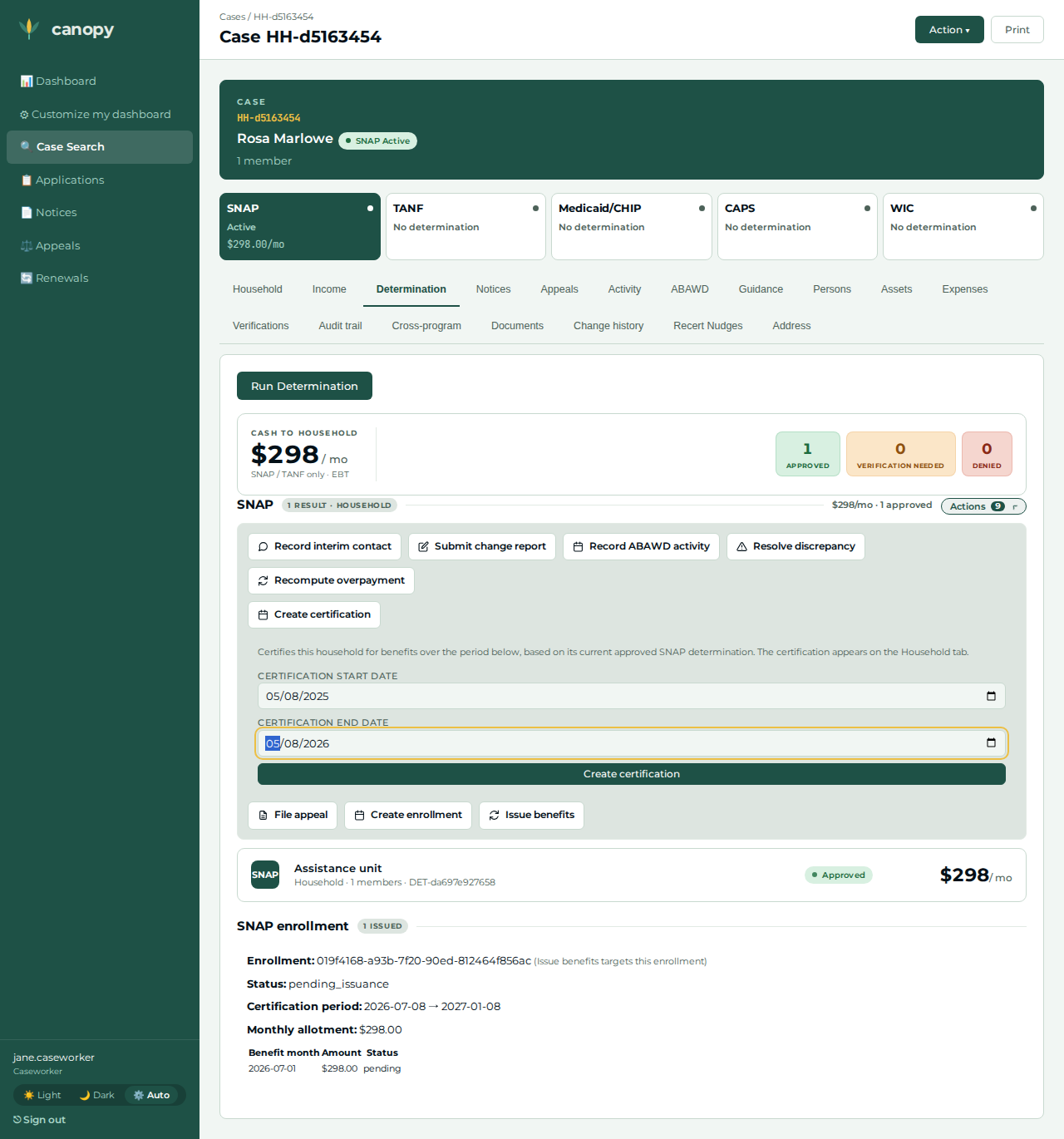The height and width of the screenshot is (1139, 1064).
Task: Click the File appeal button
Action: [x=293, y=815]
